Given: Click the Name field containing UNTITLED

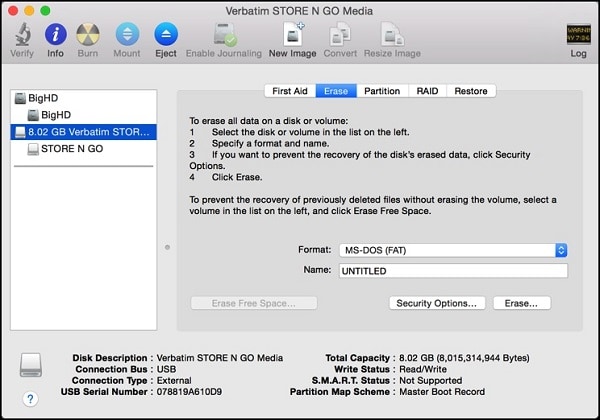Looking at the screenshot, I should tap(453, 271).
